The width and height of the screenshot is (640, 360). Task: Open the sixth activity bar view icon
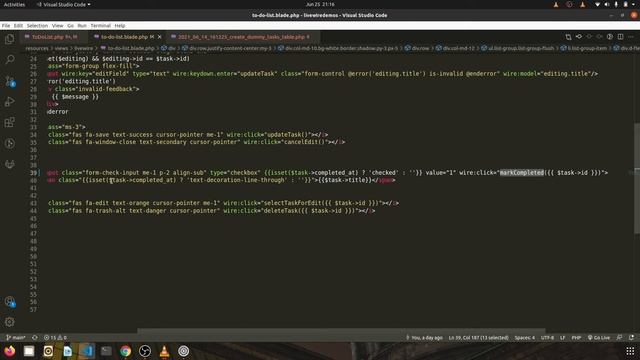tap(9, 143)
